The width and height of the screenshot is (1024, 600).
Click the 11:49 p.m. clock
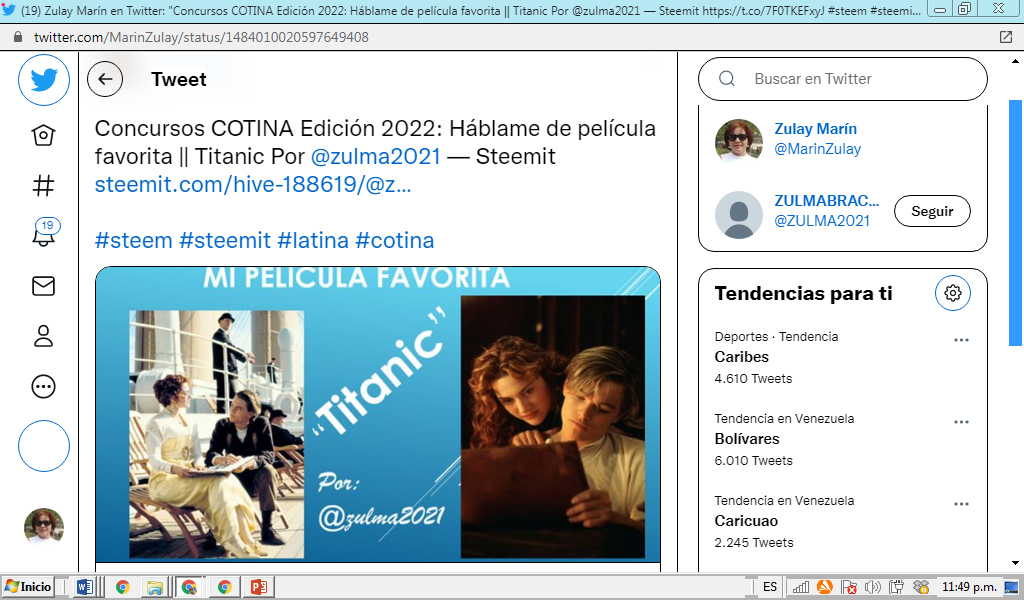coord(969,586)
